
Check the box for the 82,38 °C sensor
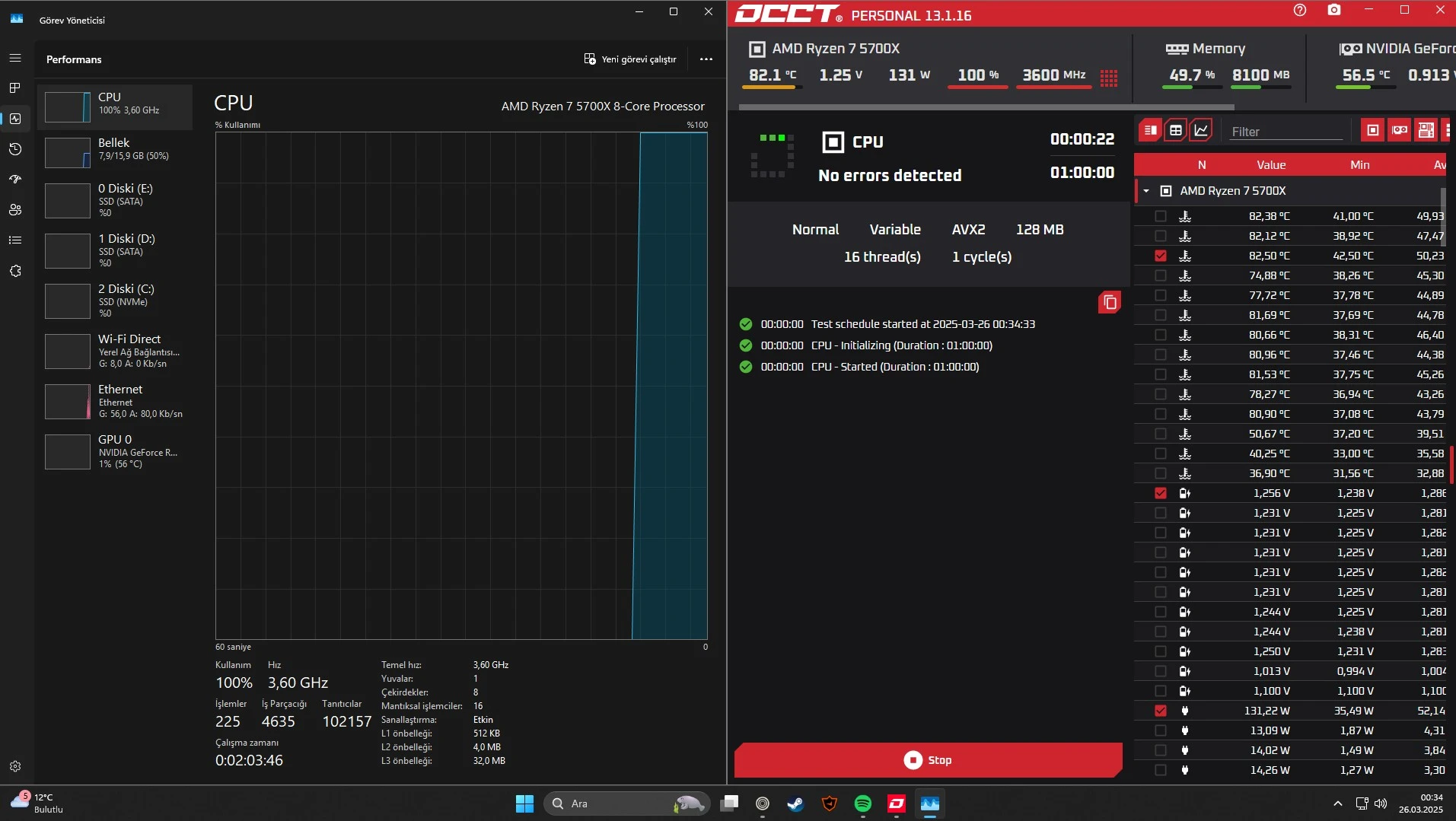(1160, 216)
